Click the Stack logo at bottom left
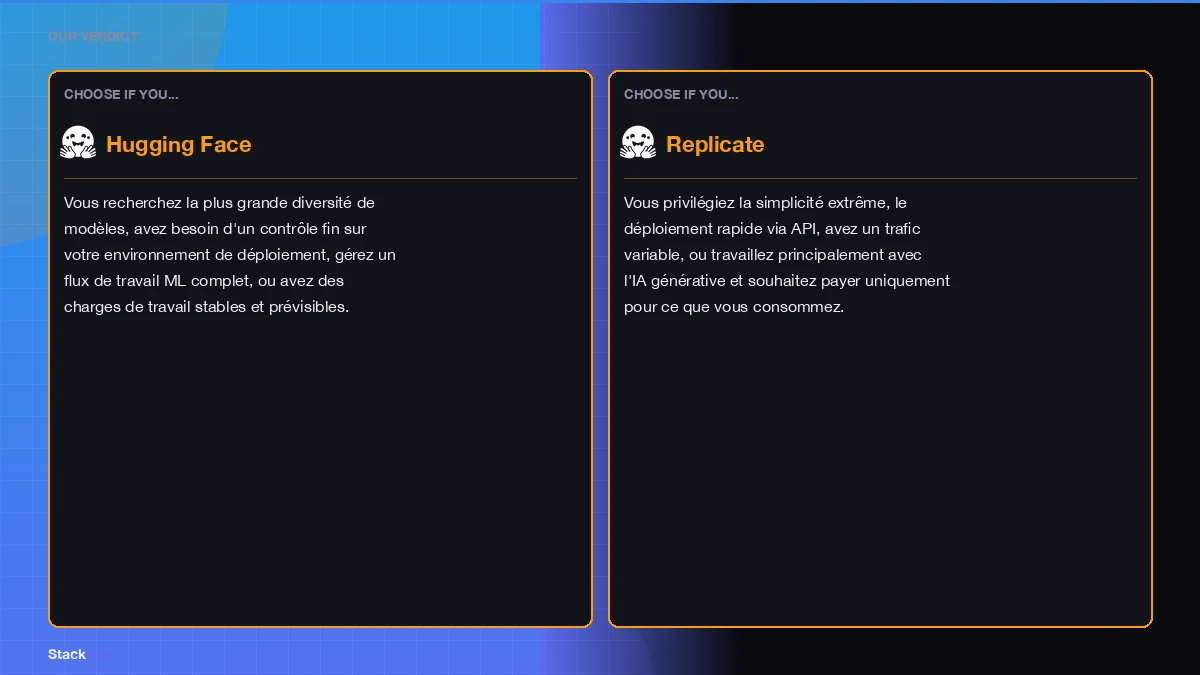Image resolution: width=1200 pixels, height=675 pixels. click(67, 654)
